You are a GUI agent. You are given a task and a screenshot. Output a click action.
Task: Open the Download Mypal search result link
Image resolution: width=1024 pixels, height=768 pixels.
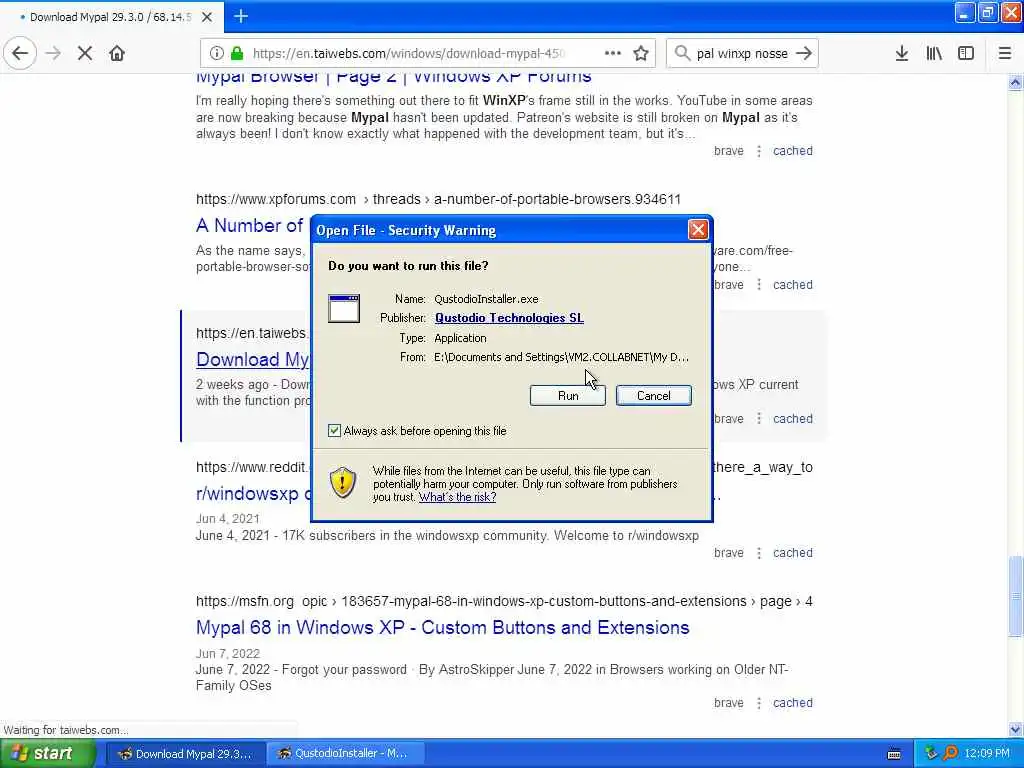click(253, 360)
